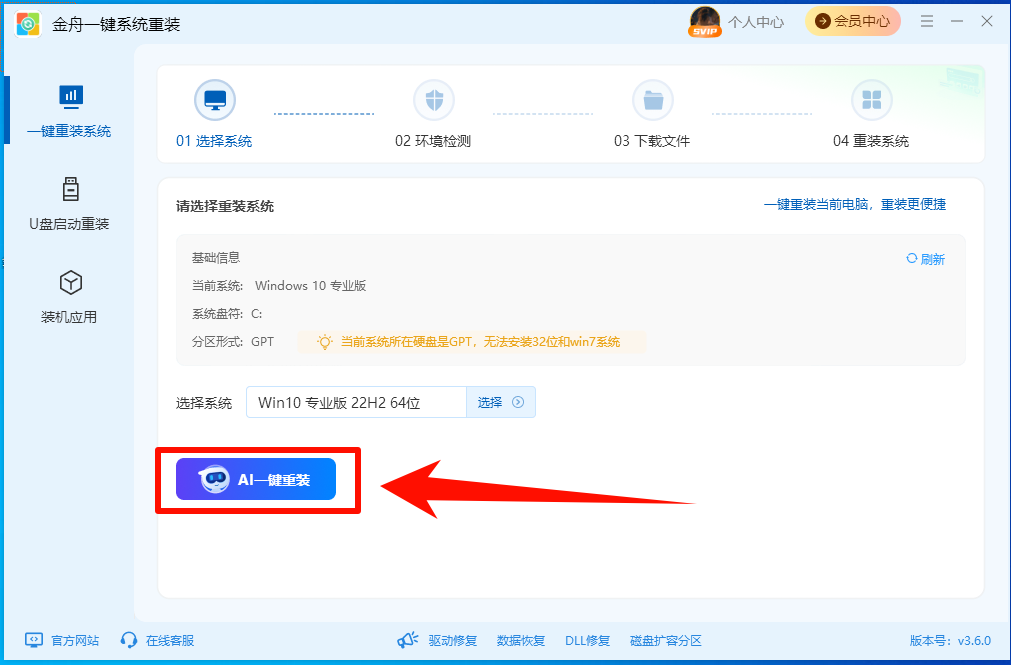This screenshot has height=665, width=1011.
Task: Open 数据恢复 data recovery
Action: [521, 640]
